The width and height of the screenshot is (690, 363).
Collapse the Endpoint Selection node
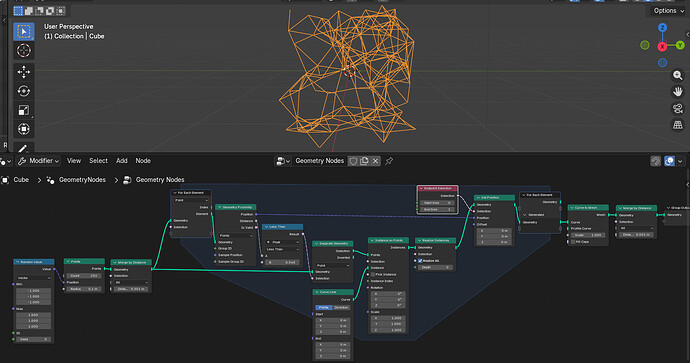tap(421, 188)
